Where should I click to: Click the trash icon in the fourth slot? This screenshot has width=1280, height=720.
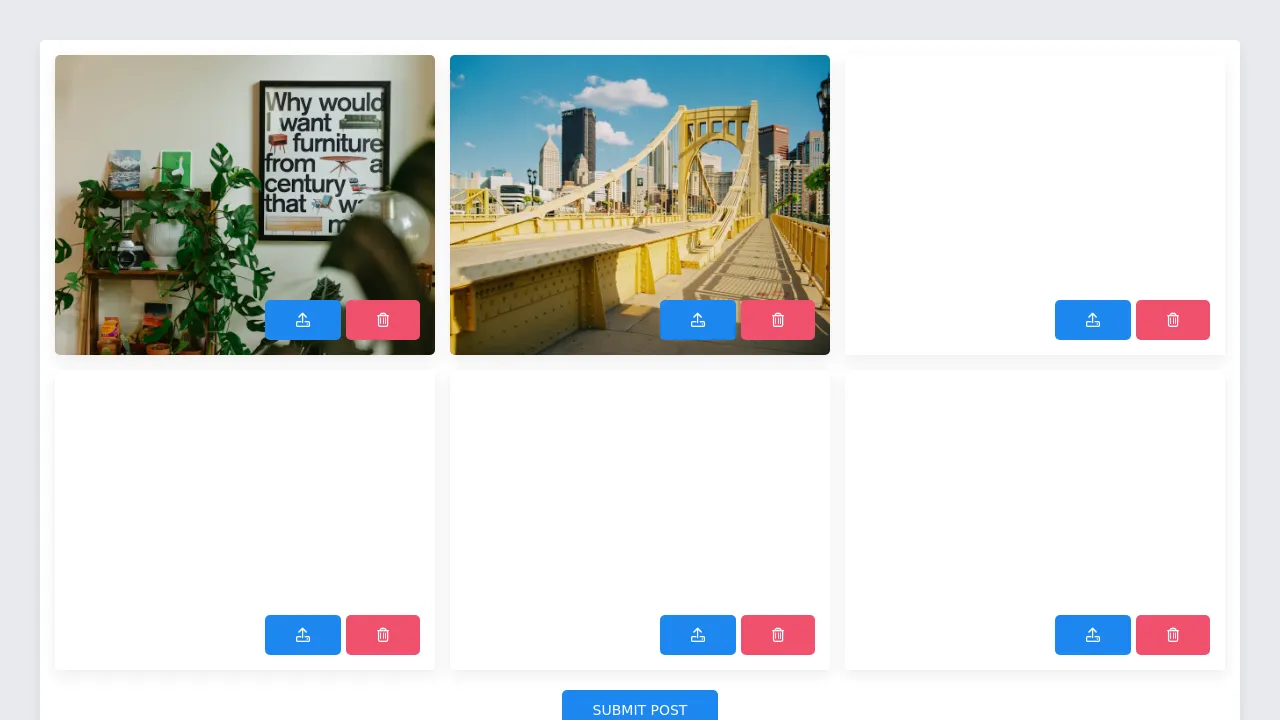pyautogui.click(x=383, y=635)
